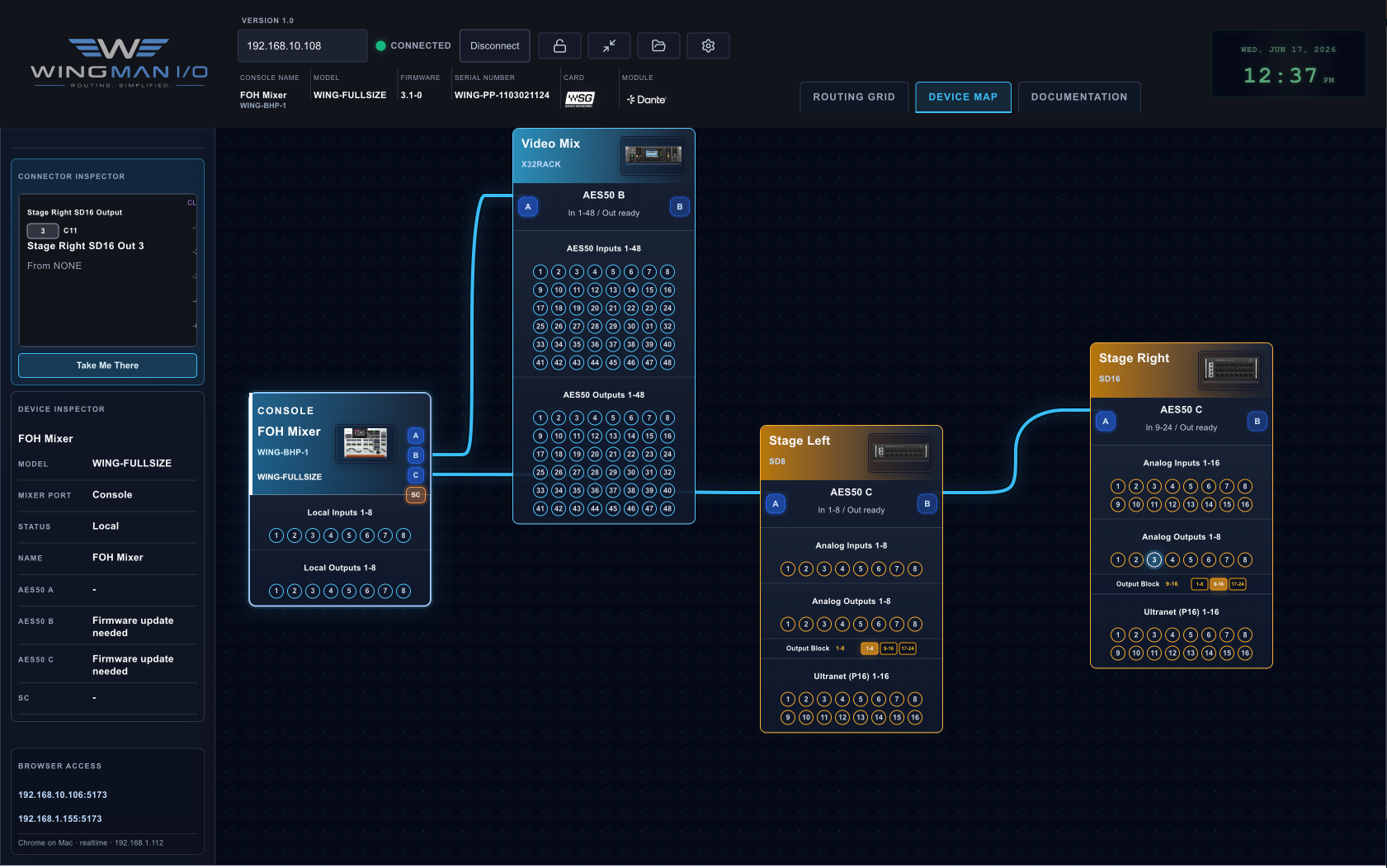Image resolution: width=1387 pixels, height=868 pixels.
Task: Set Stage Right Output Block to 17-24
Action: point(1238,584)
